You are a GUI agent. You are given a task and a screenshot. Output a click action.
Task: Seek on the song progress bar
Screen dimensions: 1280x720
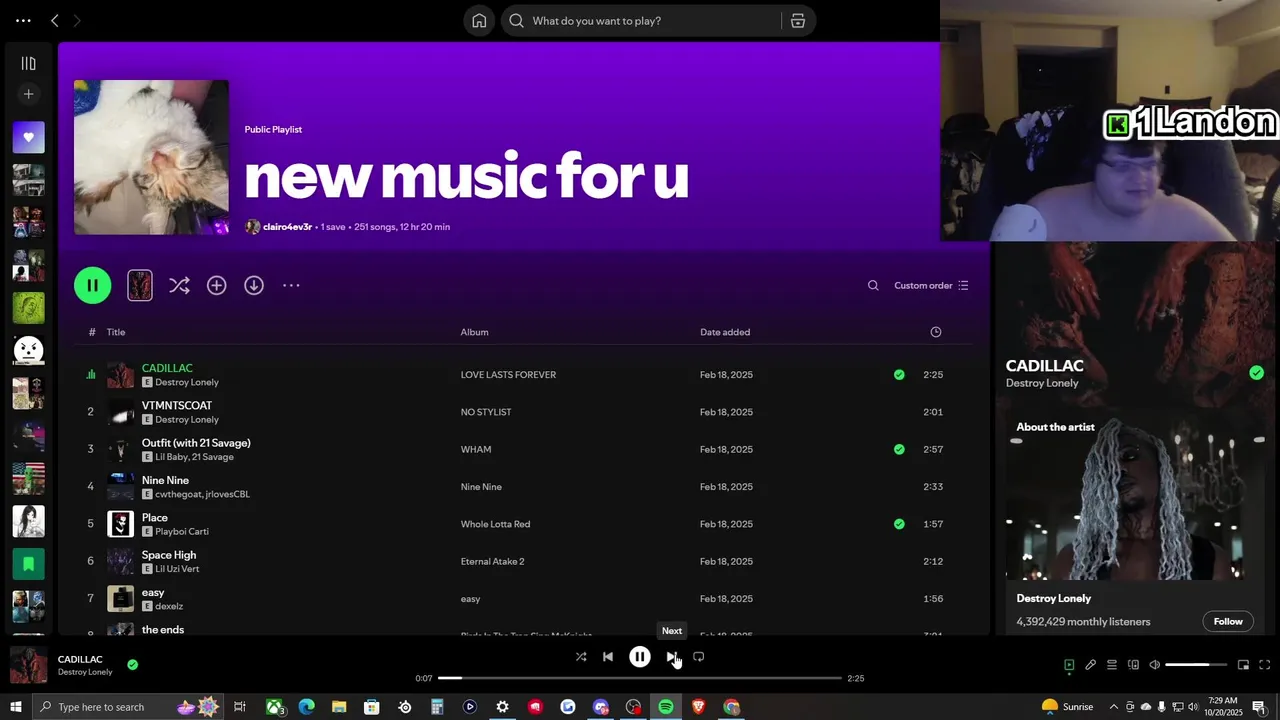[x=640, y=678]
